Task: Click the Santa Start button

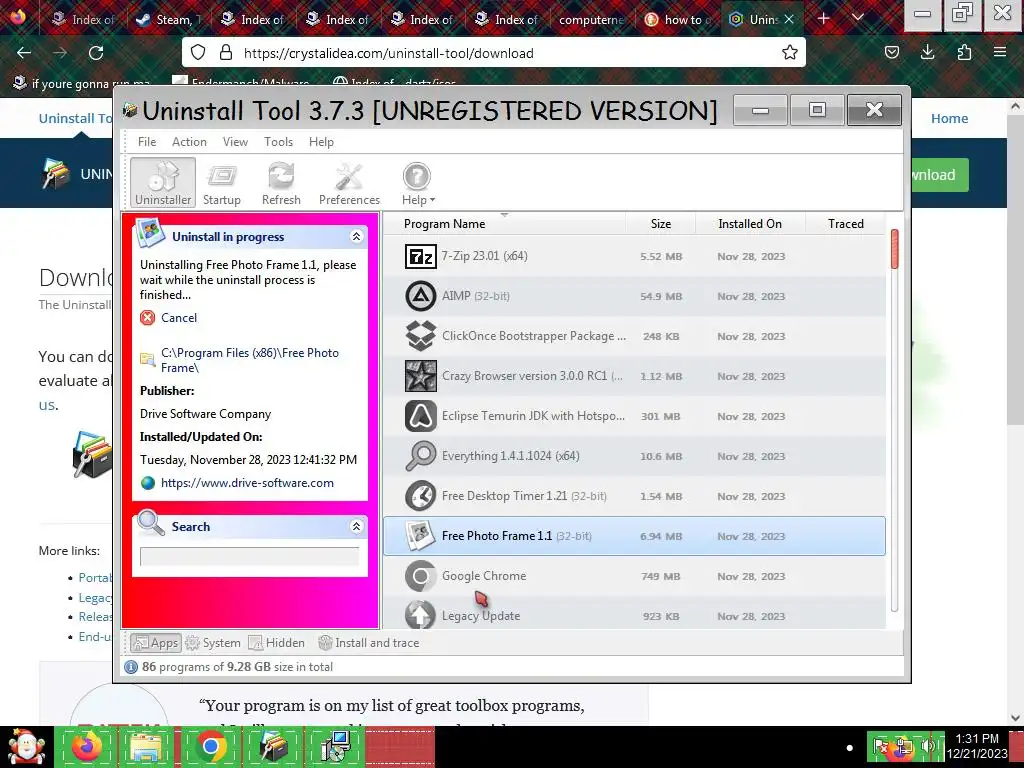Action: point(26,746)
